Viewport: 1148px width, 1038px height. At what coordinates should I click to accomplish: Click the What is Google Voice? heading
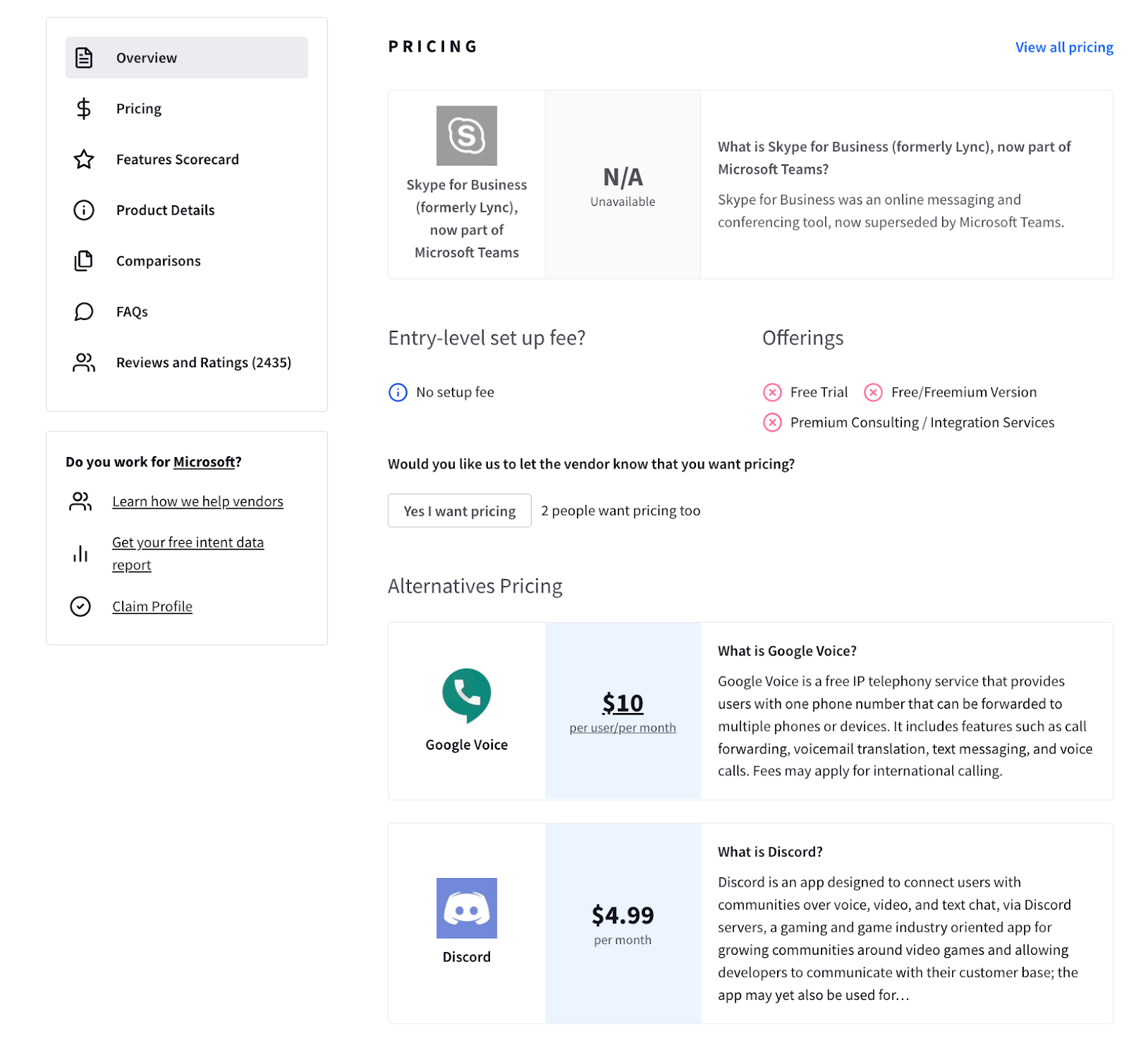(787, 651)
